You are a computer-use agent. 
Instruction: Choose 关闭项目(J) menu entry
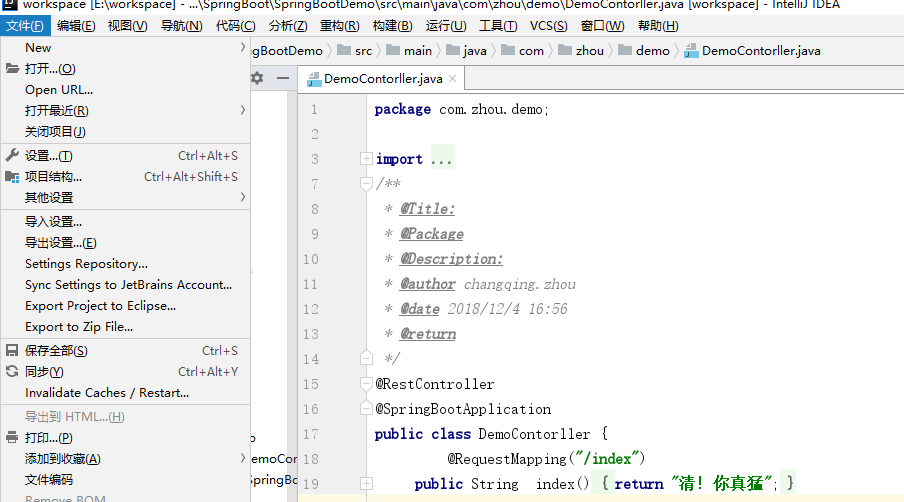click(126, 131)
